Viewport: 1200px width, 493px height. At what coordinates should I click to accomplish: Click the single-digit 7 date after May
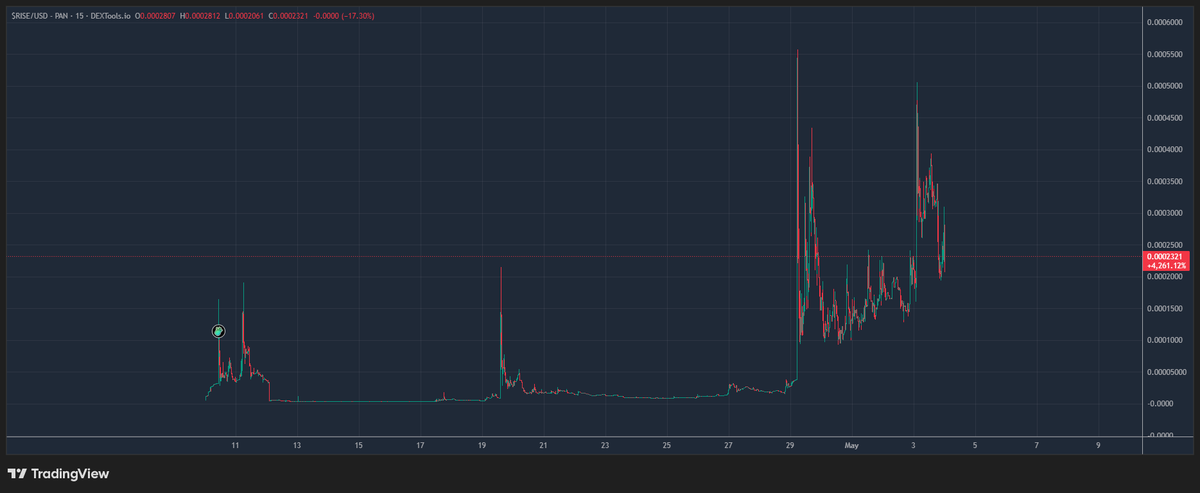tap(1037, 444)
